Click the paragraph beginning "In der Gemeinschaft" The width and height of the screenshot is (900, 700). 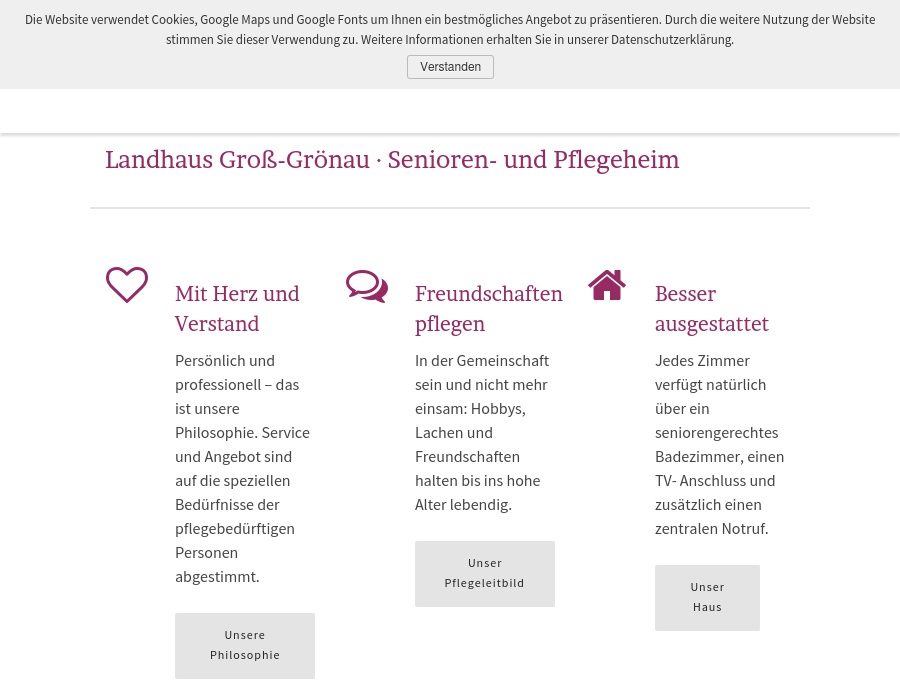tap(483, 432)
